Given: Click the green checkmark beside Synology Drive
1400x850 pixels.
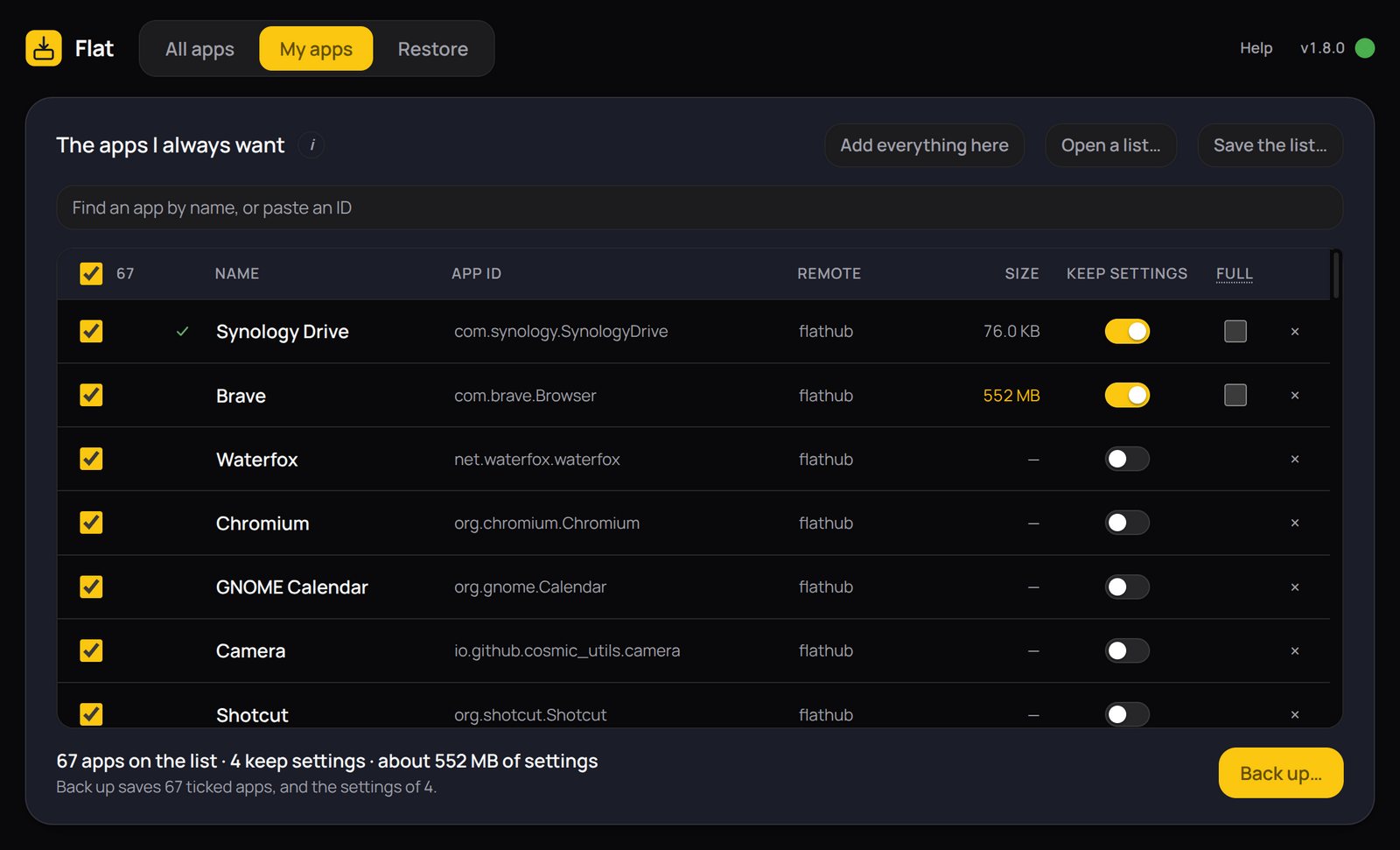Looking at the screenshot, I should click(x=182, y=332).
